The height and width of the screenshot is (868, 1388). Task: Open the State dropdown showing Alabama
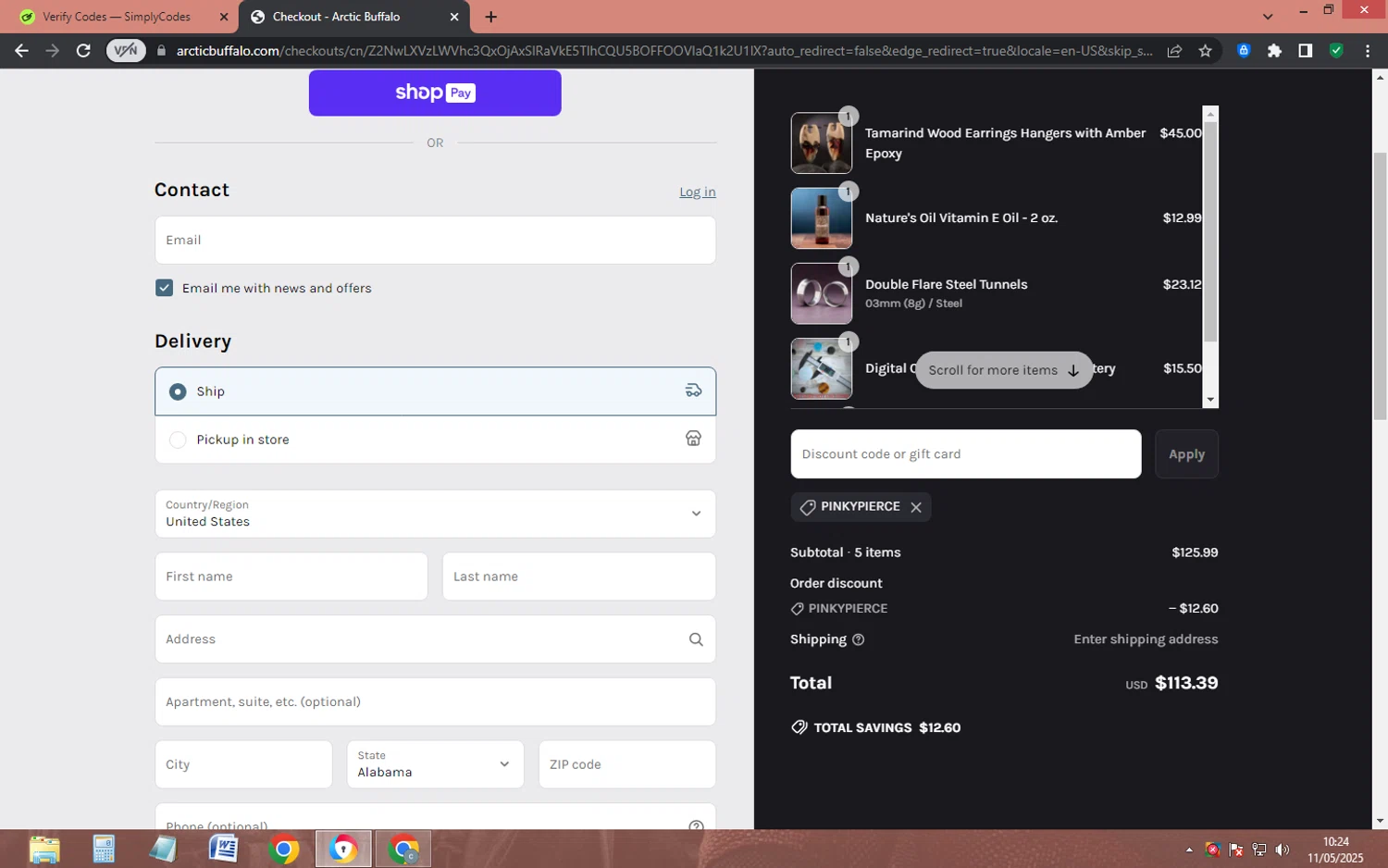[435, 764]
